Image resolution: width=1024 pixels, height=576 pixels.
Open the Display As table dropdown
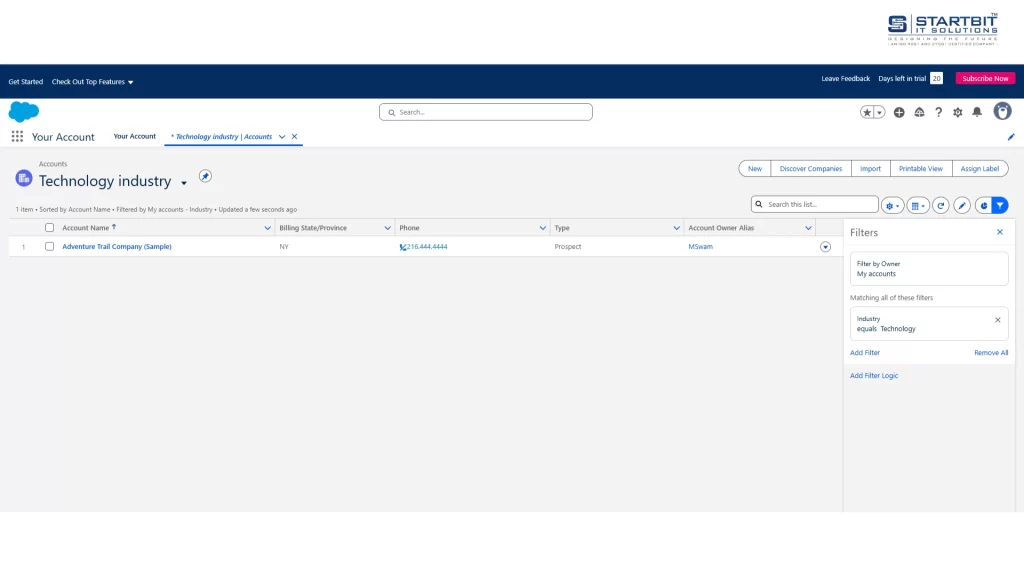point(918,205)
